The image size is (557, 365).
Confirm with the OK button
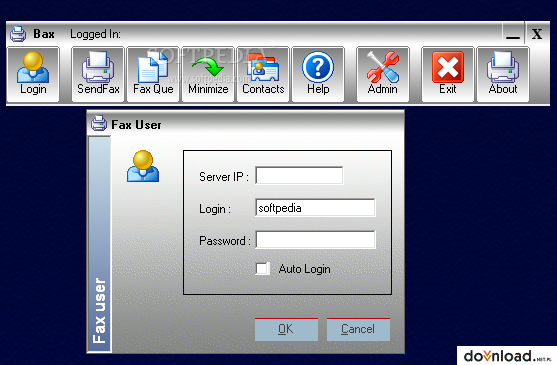(286, 329)
